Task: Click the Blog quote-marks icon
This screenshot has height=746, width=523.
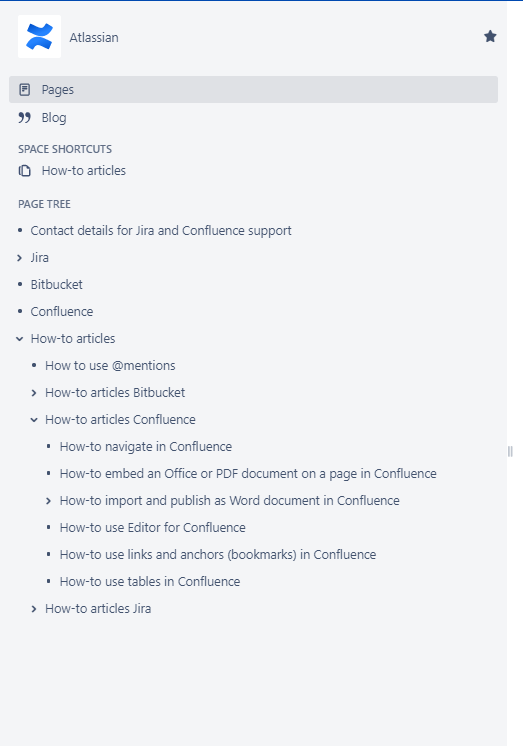Action: 24,118
